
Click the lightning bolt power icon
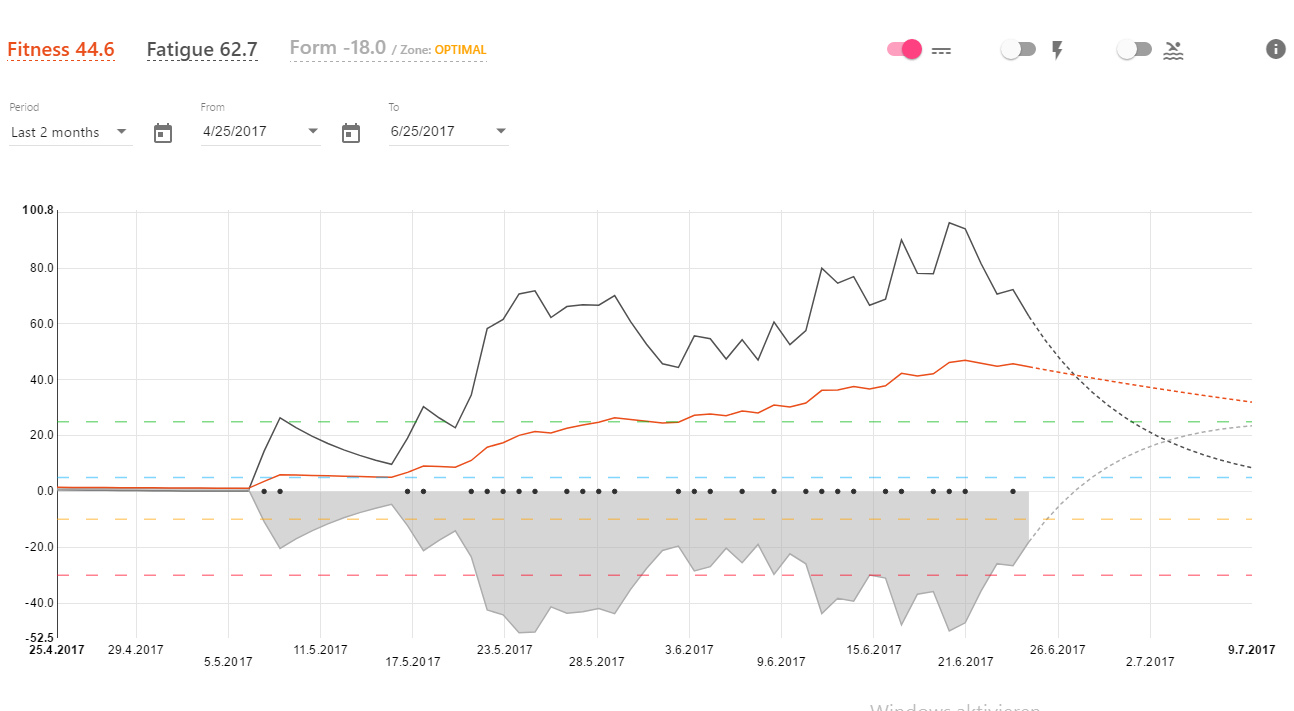coord(1056,50)
